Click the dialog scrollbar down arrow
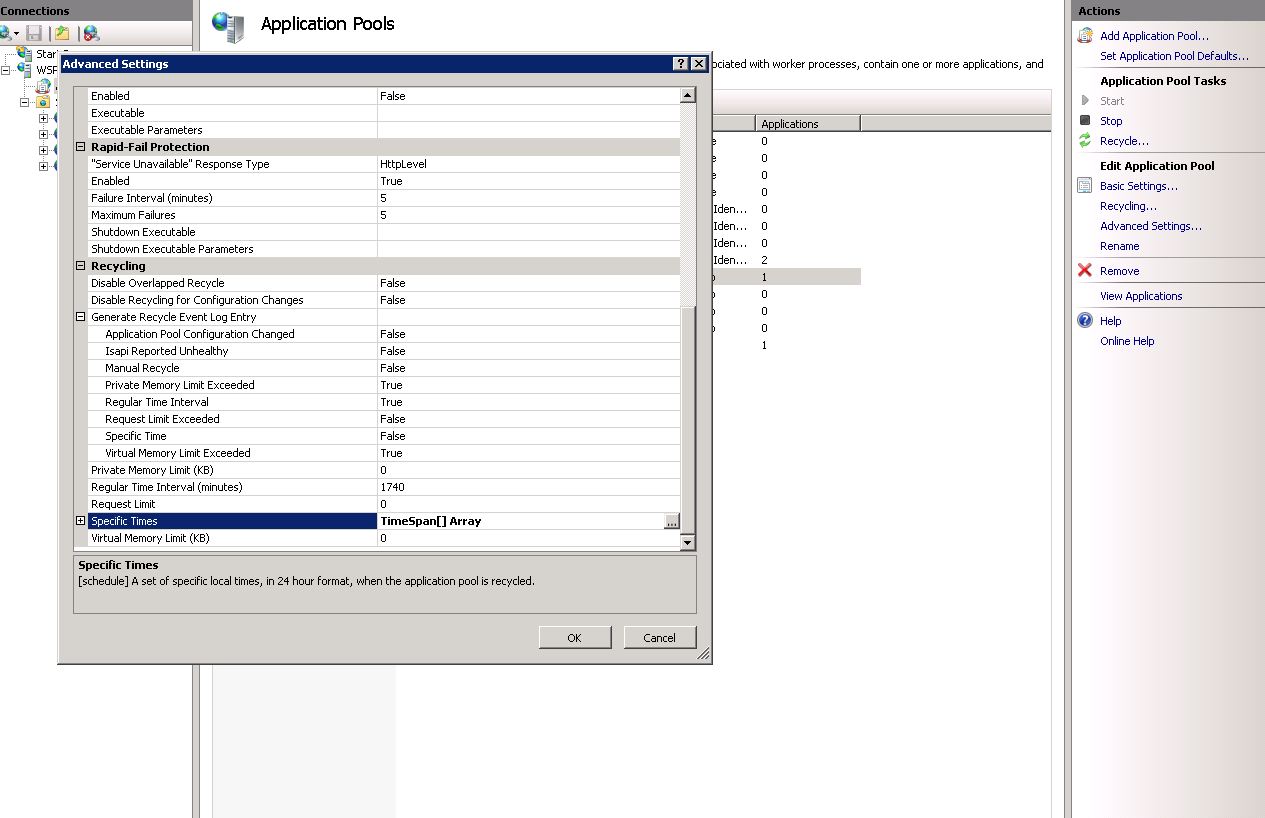This screenshot has width=1265, height=818. [x=685, y=541]
